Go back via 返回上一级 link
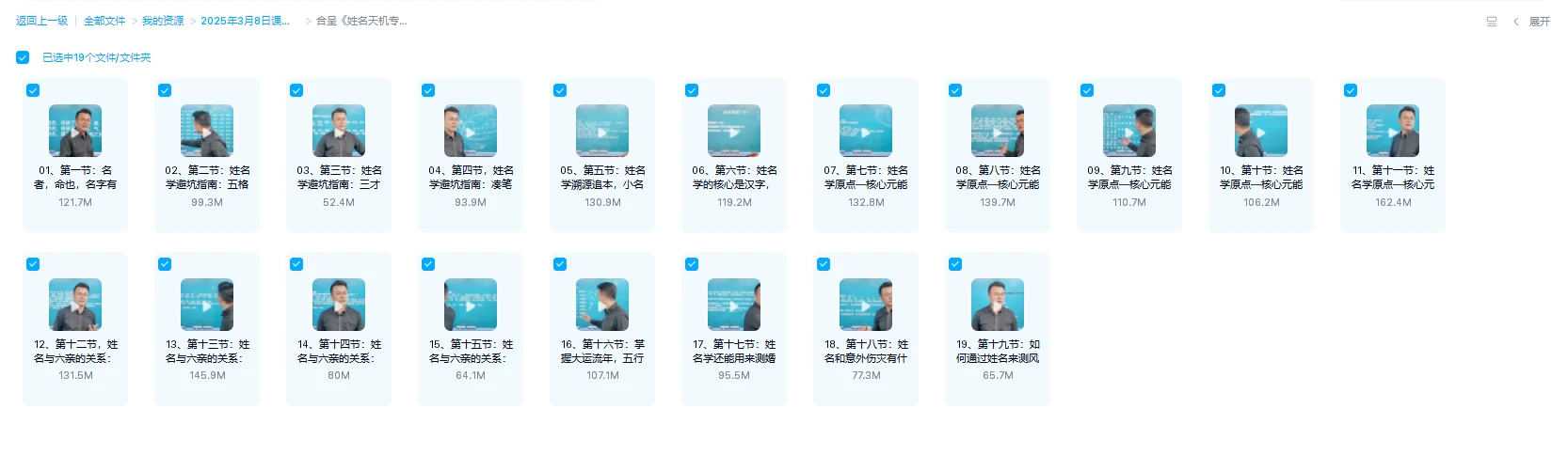 point(42,21)
